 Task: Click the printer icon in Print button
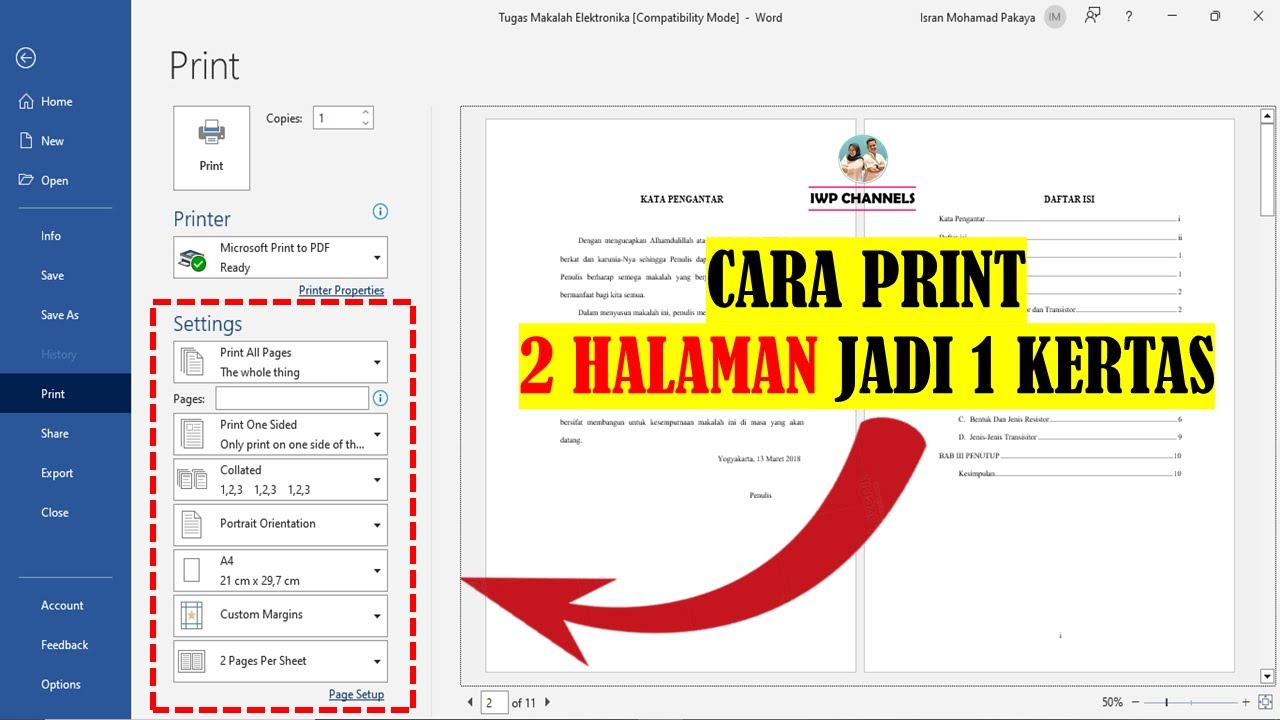pos(211,133)
